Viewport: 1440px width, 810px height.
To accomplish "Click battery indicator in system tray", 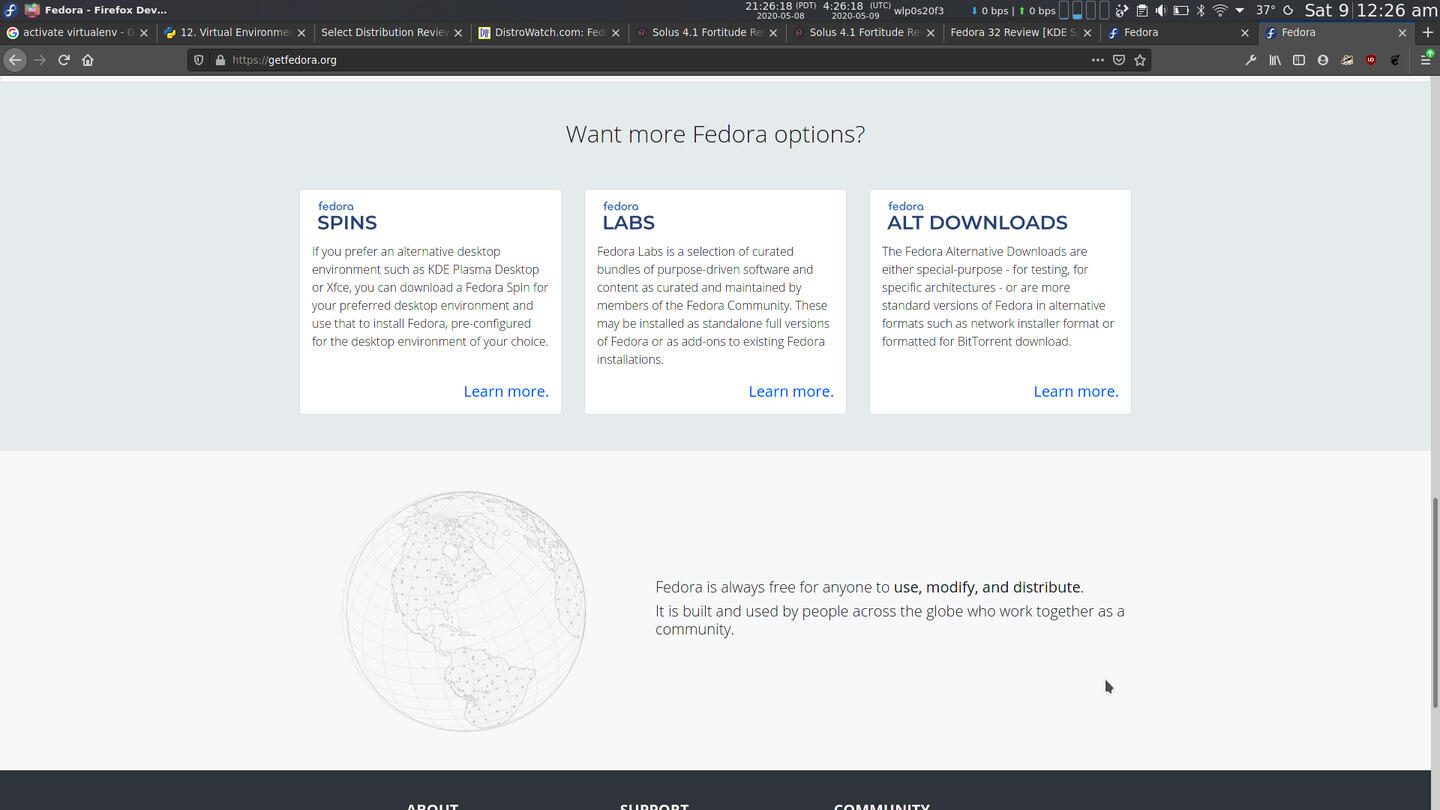I will click(x=1181, y=10).
